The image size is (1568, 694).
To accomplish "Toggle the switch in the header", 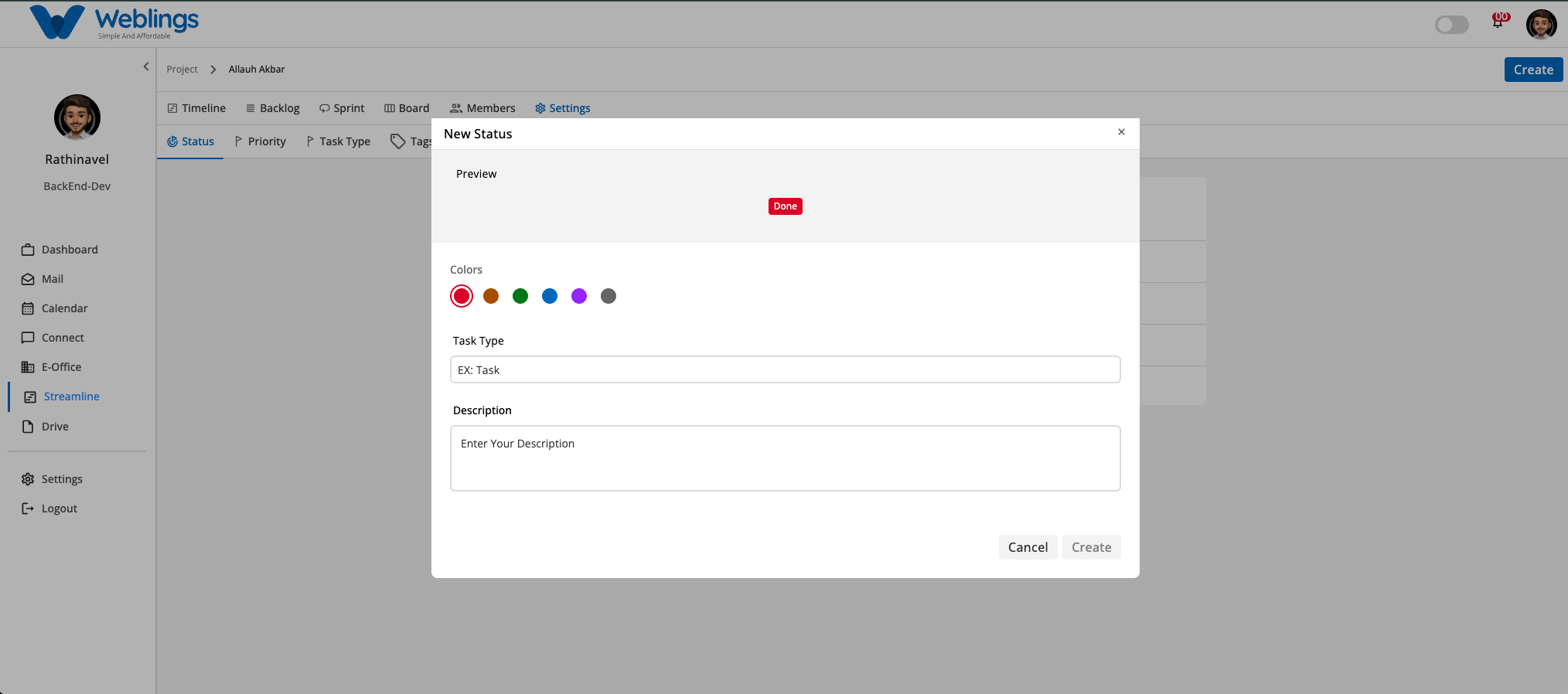I will pos(1451,25).
